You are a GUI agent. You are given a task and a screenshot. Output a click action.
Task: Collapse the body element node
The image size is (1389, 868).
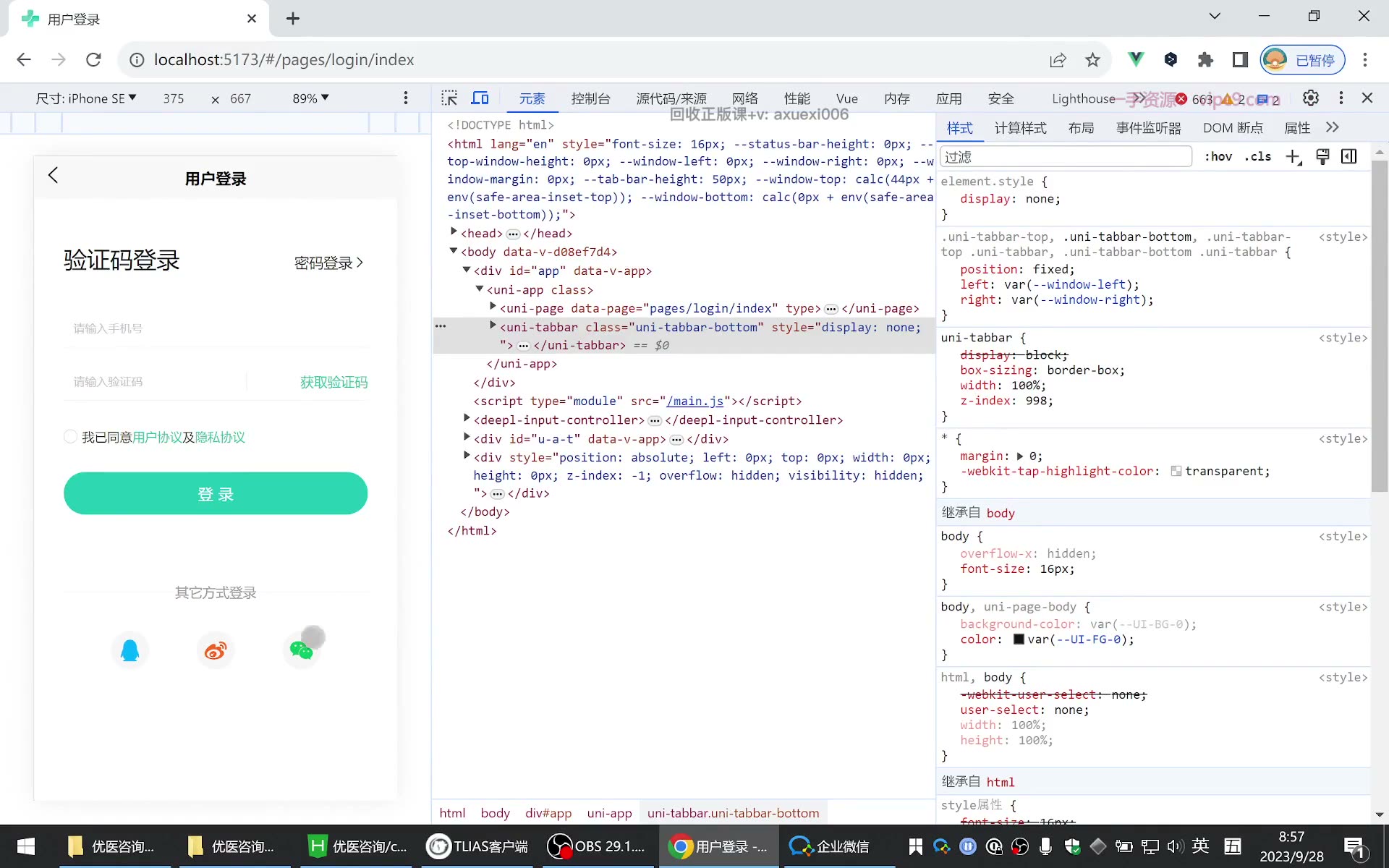click(454, 251)
